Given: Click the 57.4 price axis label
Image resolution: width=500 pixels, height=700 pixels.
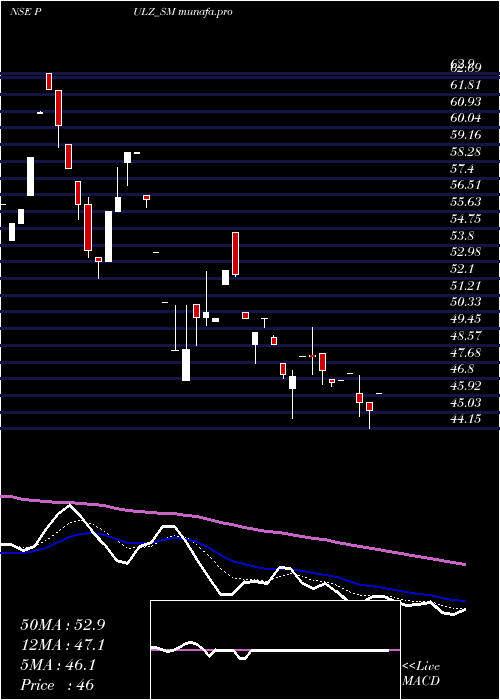Looking at the screenshot, I should pos(462,169).
